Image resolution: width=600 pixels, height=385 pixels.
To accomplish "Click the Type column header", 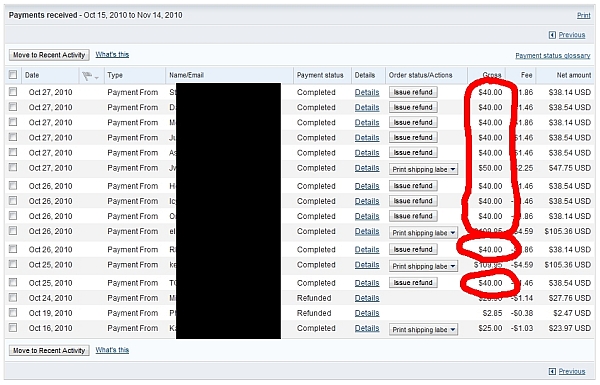I will pyautogui.click(x=115, y=75).
